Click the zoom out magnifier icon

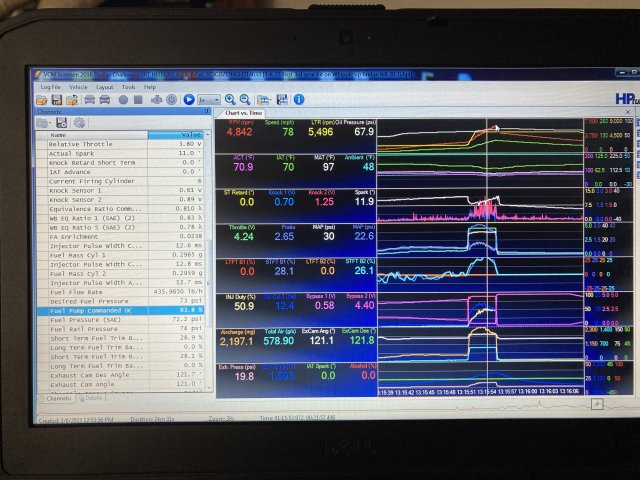click(245, 100)
